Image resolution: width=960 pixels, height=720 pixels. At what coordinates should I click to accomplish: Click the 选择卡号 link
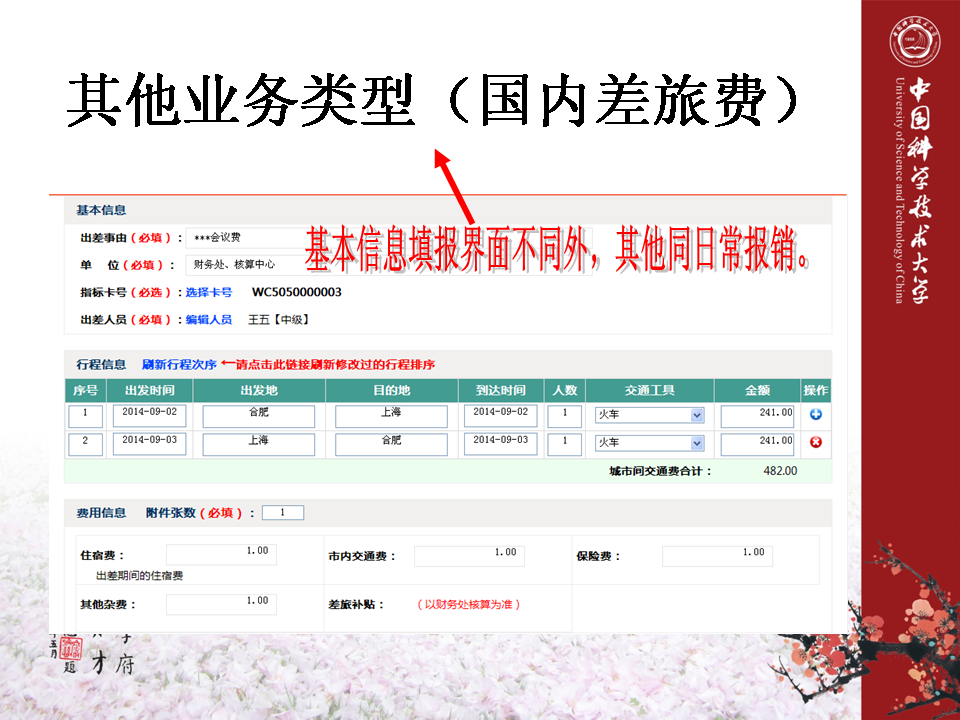[x=209, y=292]
